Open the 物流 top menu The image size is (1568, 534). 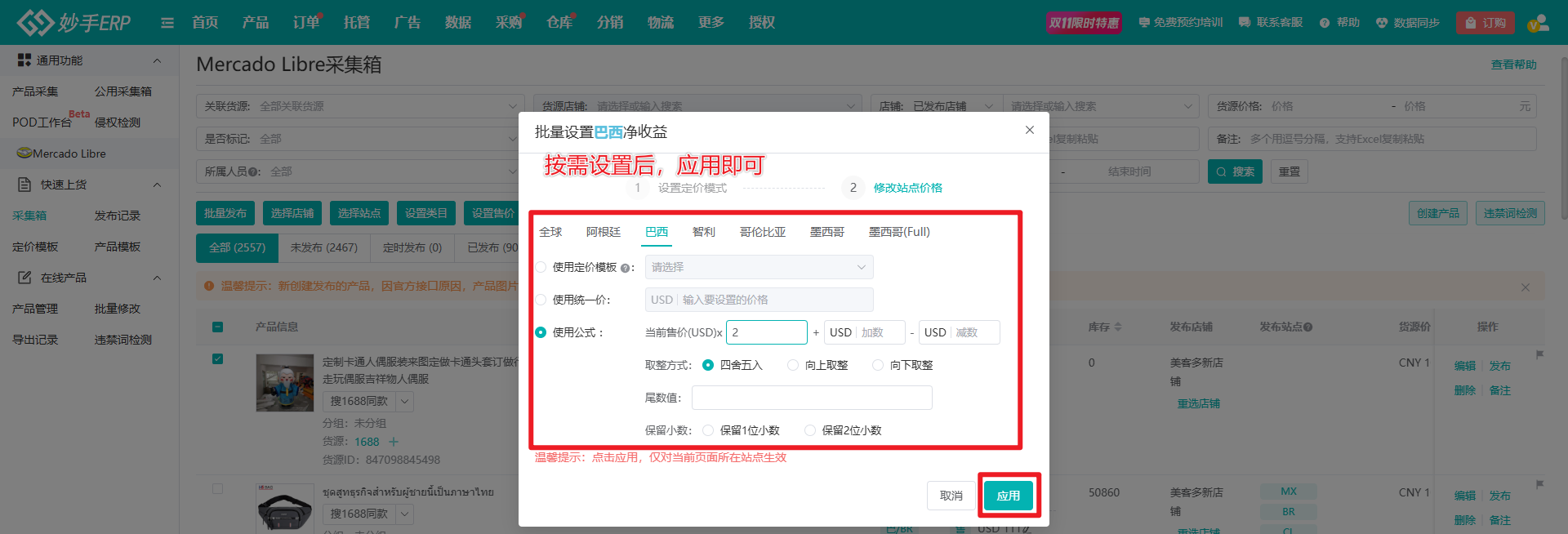click(661, 22)
